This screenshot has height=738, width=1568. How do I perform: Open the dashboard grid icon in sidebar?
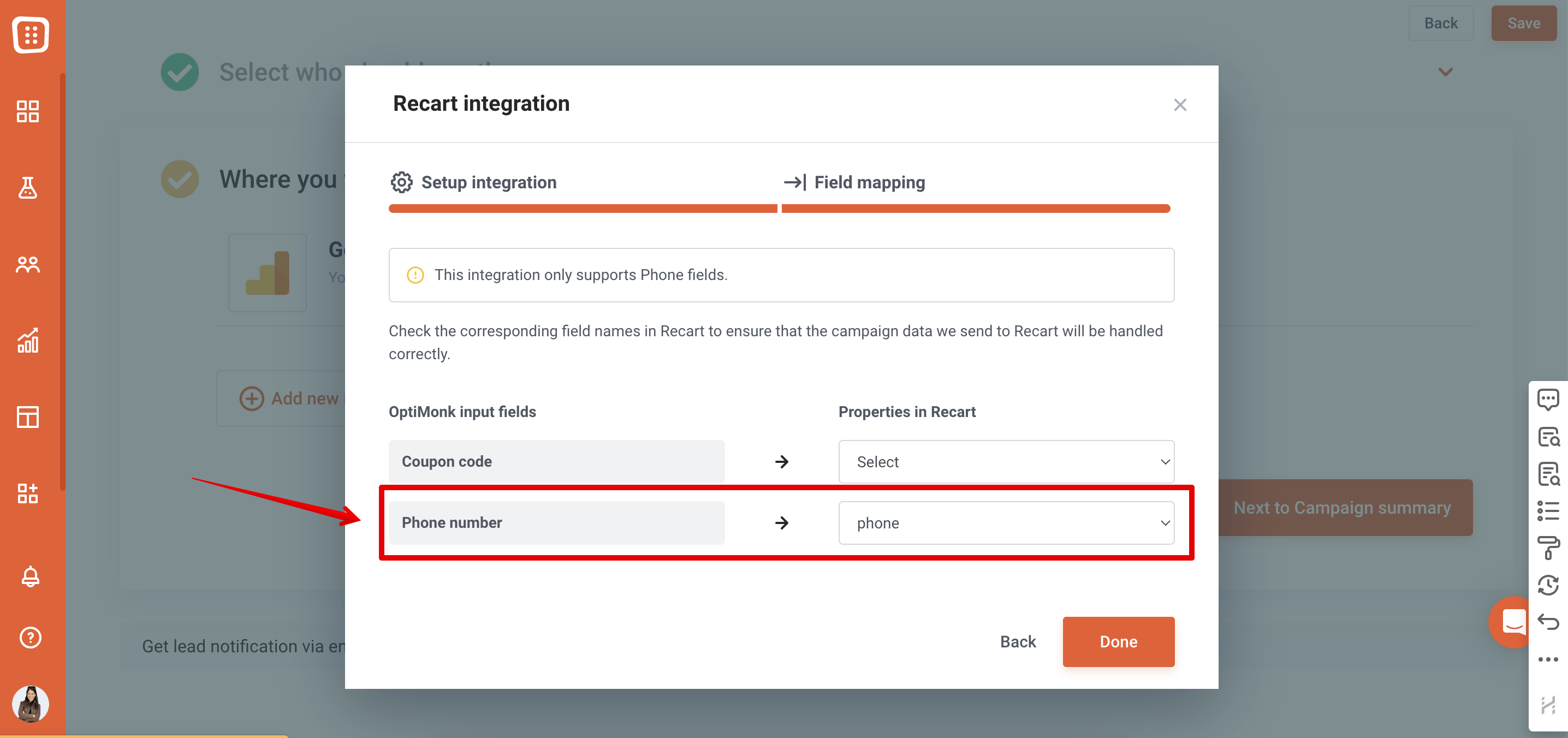pos(28,111)
